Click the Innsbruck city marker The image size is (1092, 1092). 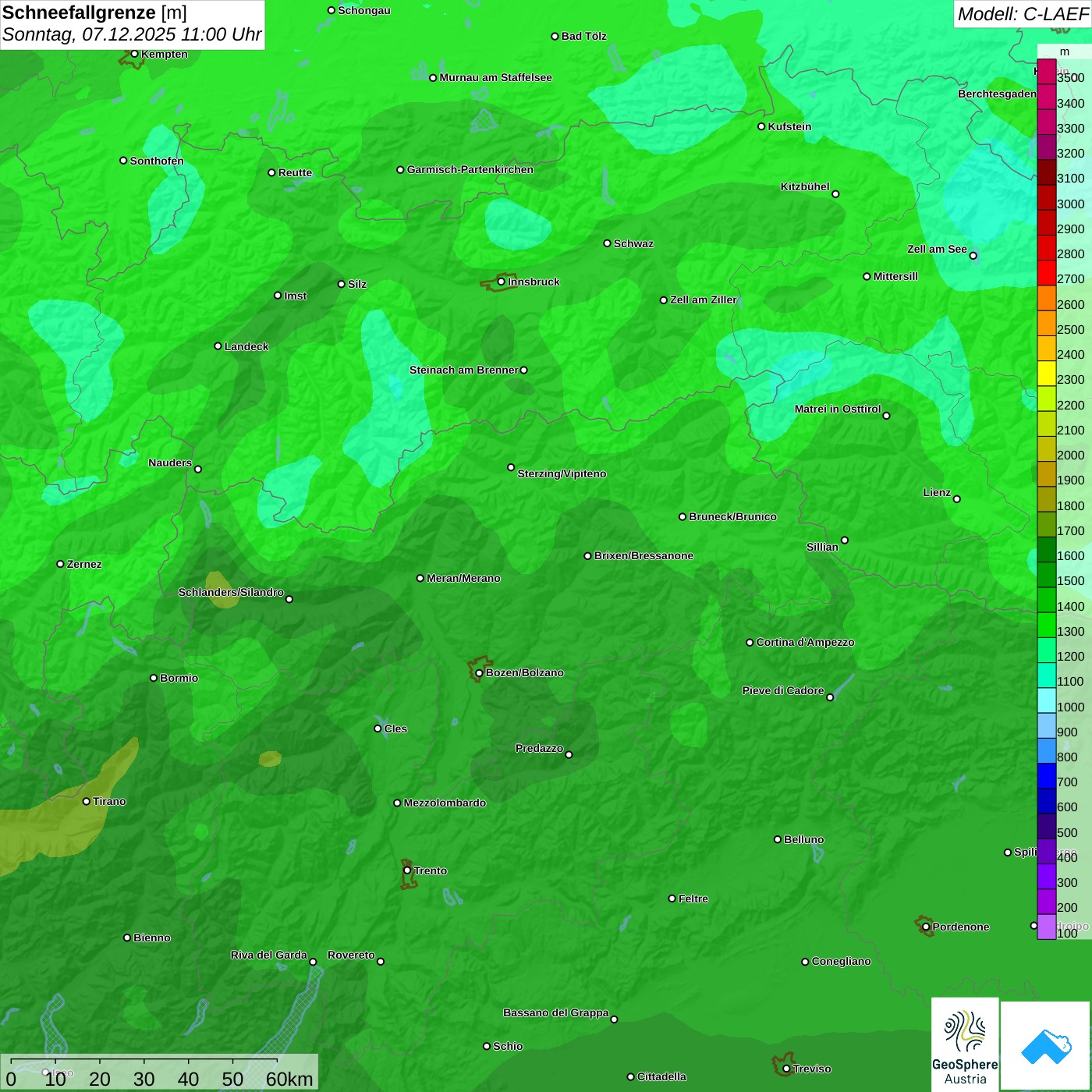tap(502, 282)
